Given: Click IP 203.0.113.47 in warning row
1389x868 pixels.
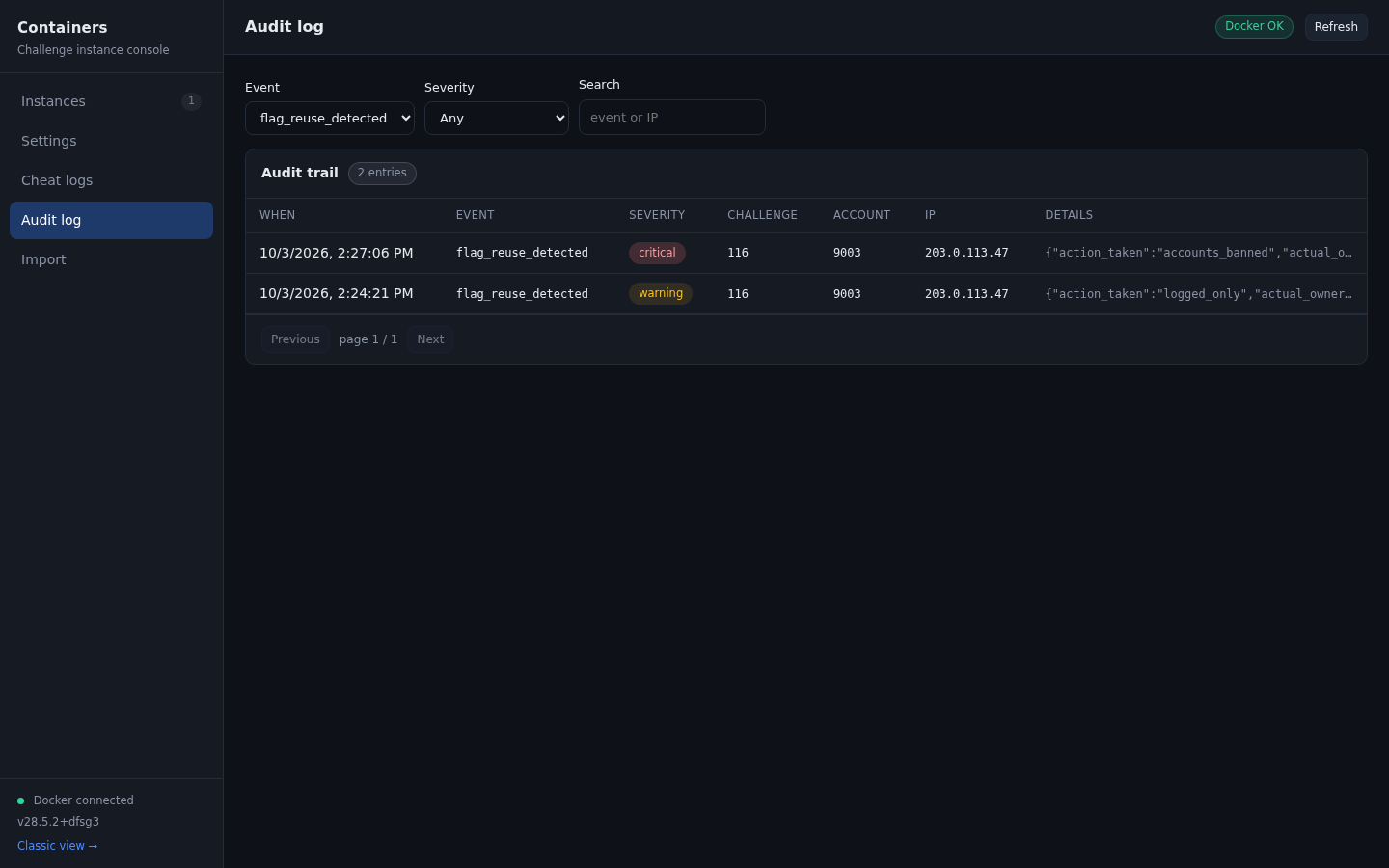Looking at the screenshot, I should 967,294.
